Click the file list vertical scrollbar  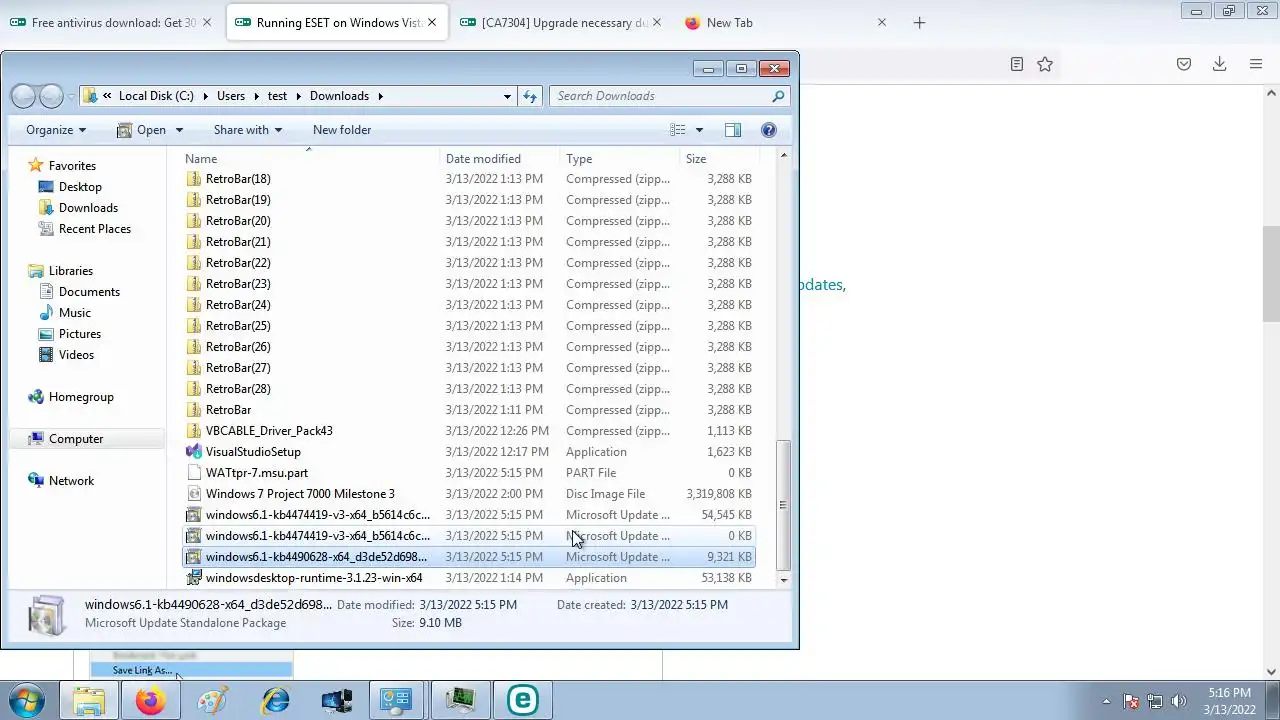[783, 505]
